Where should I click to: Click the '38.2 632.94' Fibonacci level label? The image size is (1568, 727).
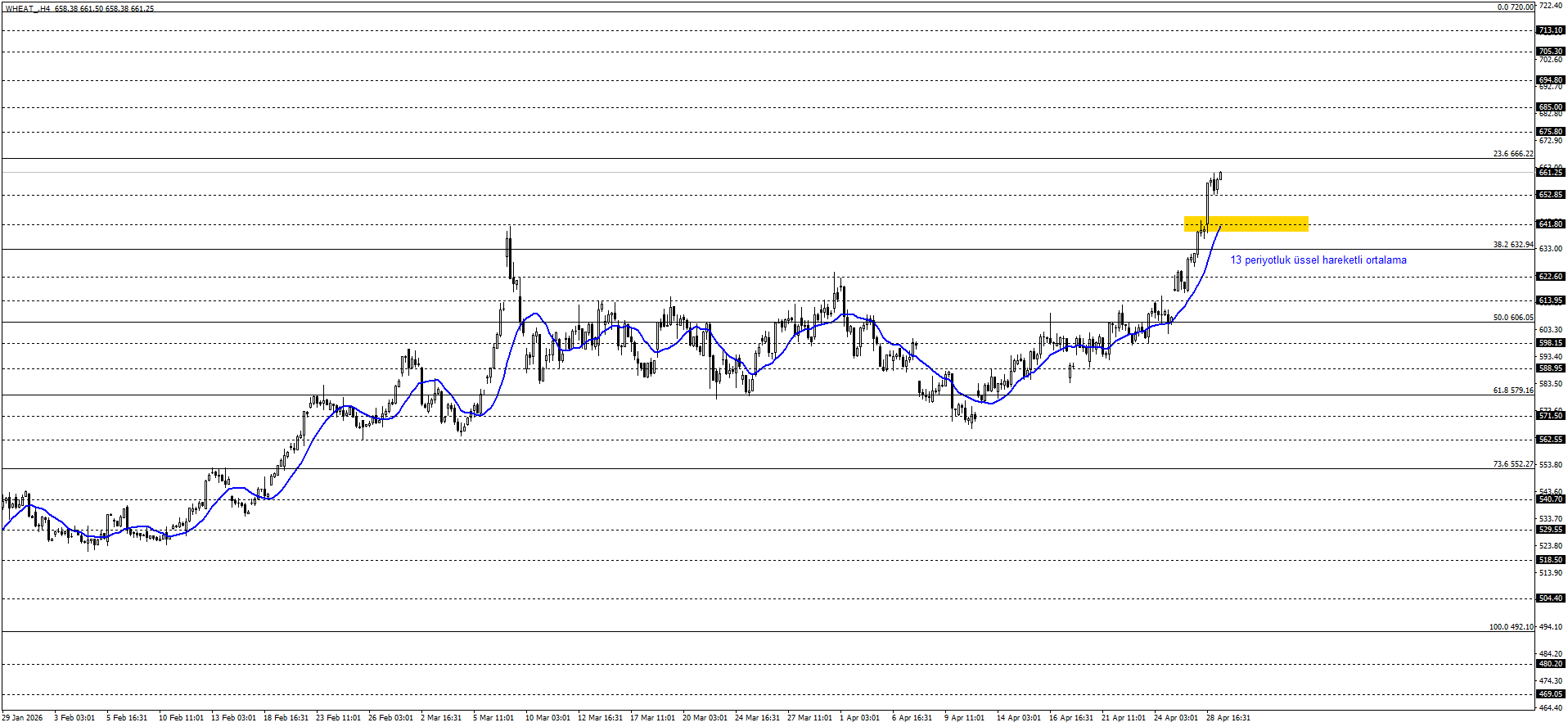(x=1513, y=245)
